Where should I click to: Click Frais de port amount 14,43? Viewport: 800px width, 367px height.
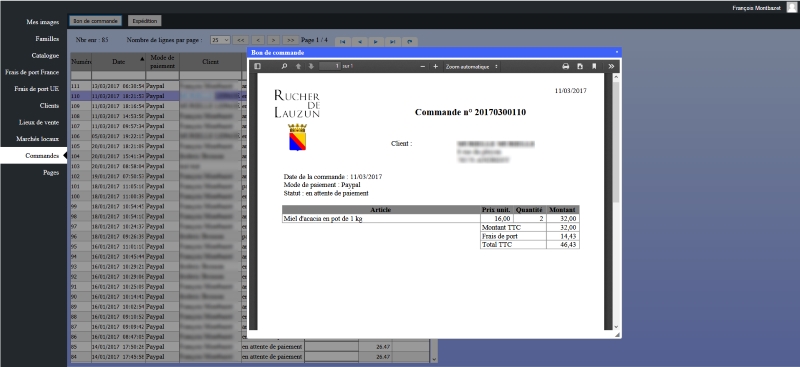pyautogui.click(x=568, y=236)
